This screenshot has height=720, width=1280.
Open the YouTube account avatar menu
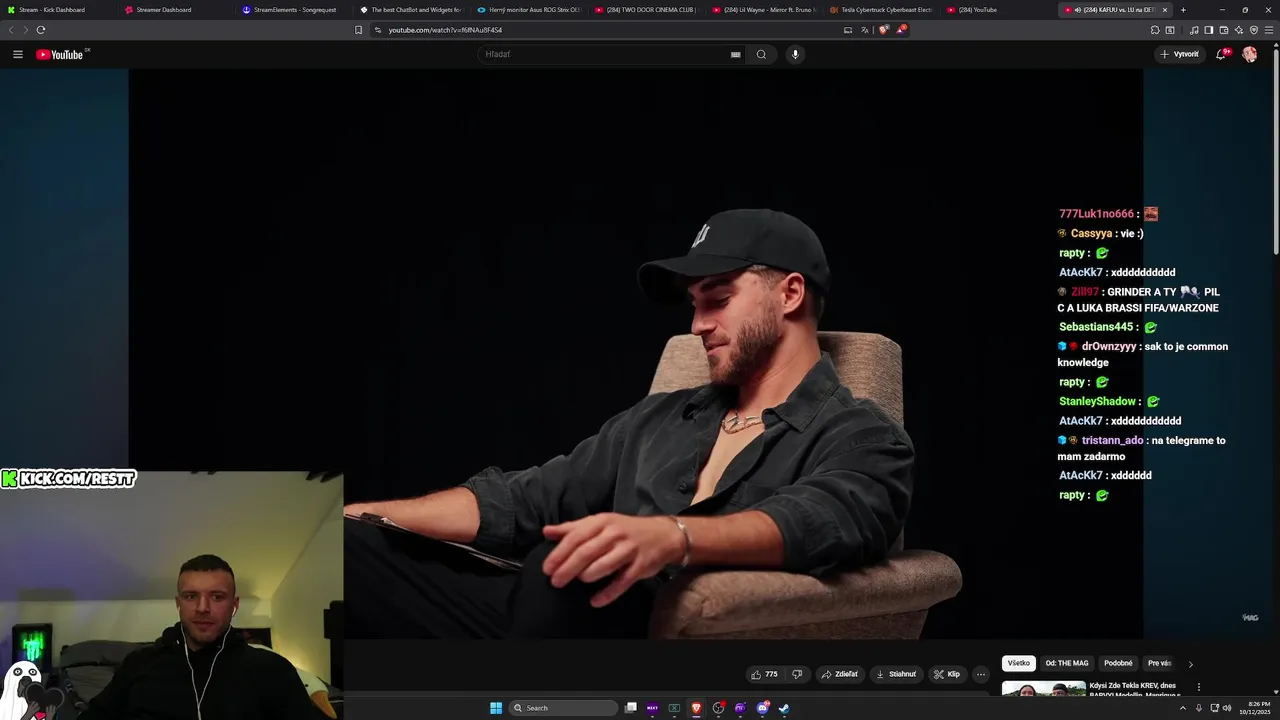coord(1249,54)
